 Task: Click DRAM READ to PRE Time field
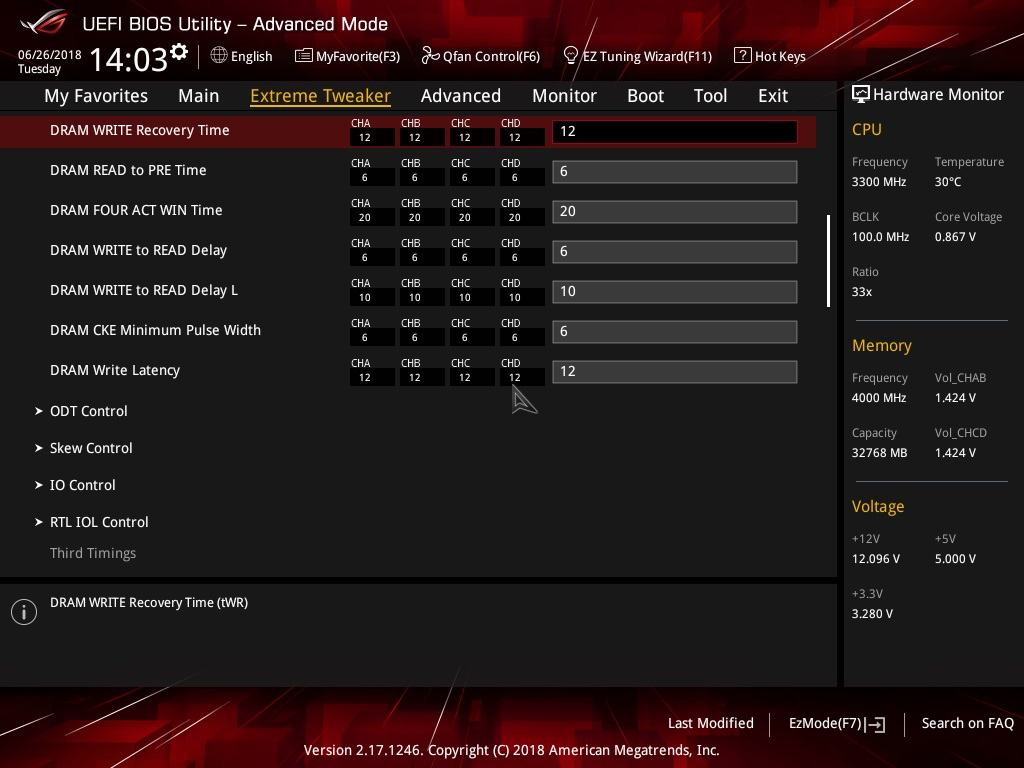[675, 172]
